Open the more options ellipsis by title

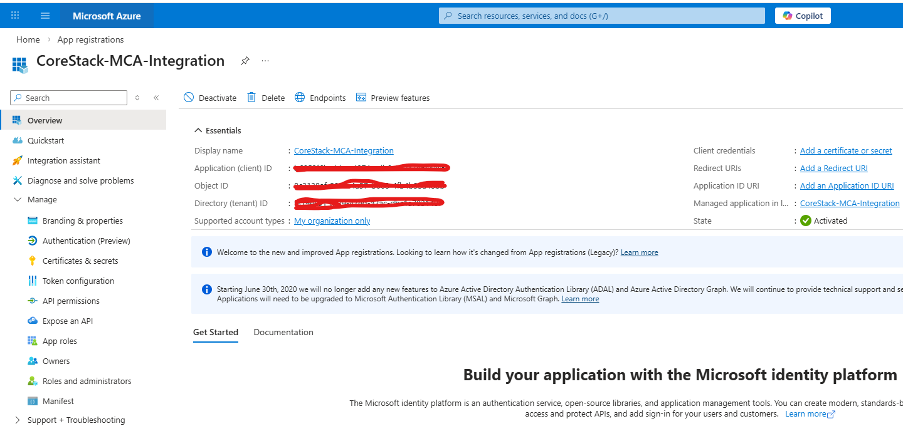(x=265, y=61)
